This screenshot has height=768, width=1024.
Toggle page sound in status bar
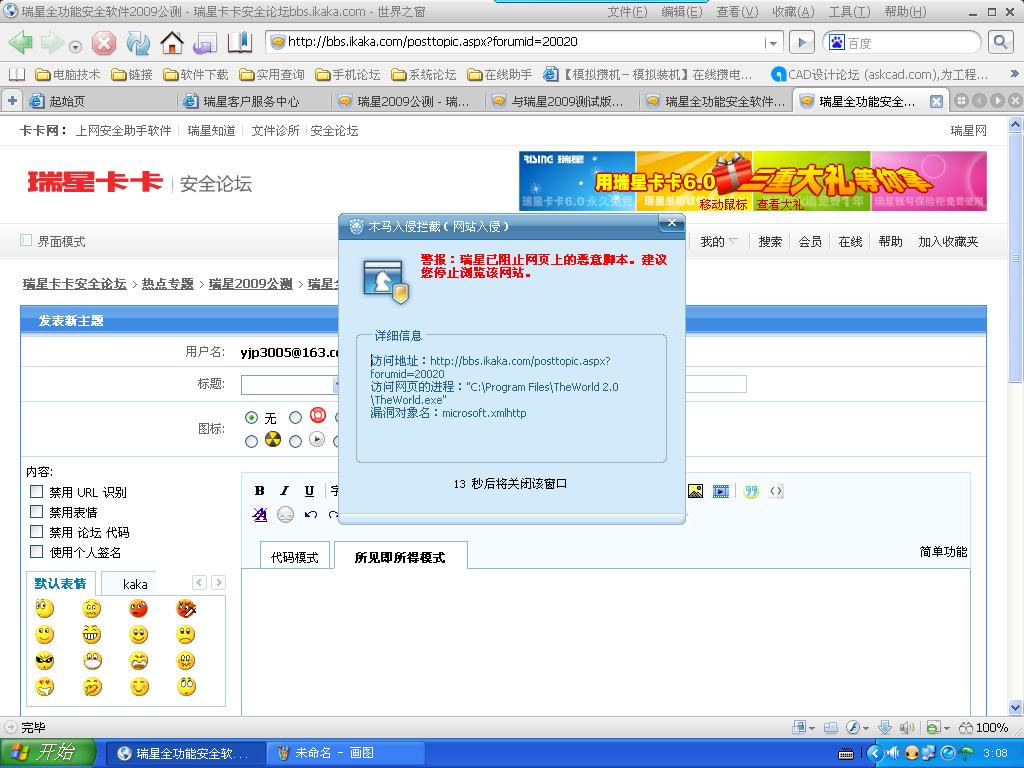point(906,727)
